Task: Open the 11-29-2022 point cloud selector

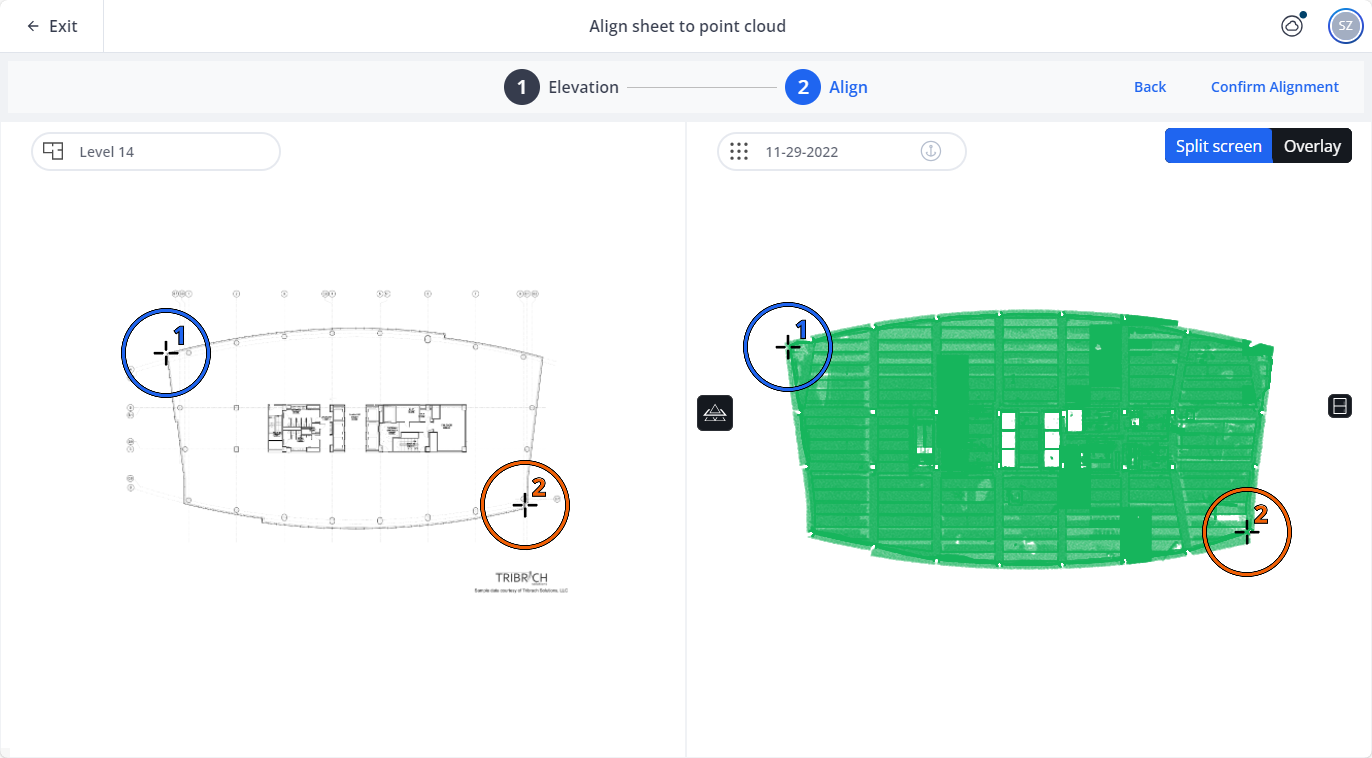Action: tap(840, 152)
